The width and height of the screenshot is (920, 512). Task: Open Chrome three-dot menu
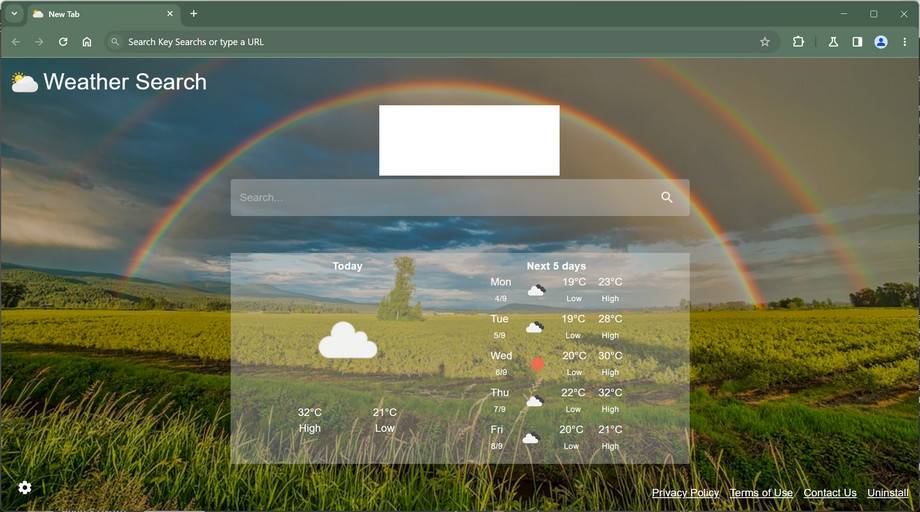click(904, 42)
